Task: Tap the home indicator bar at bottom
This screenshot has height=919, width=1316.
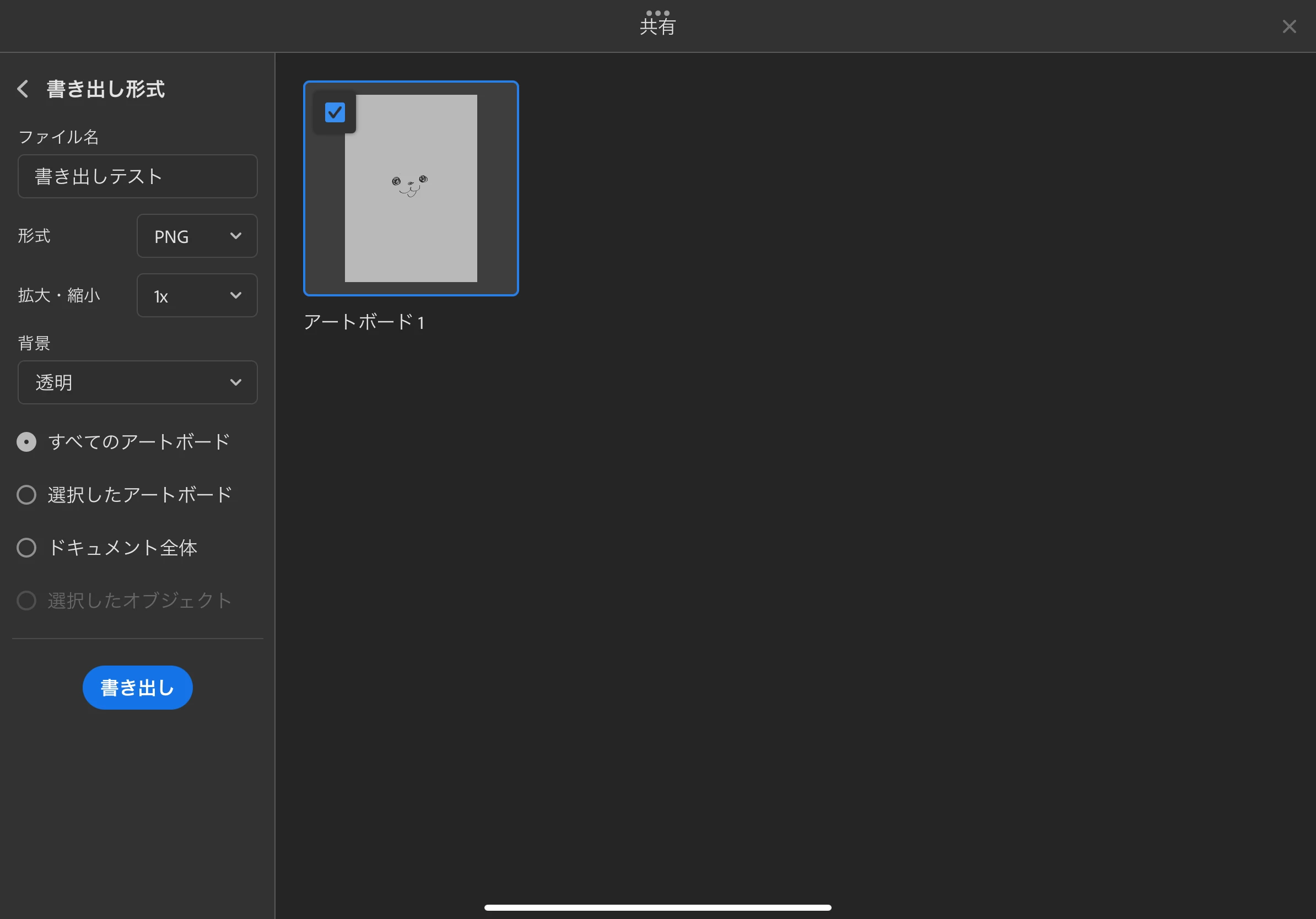Action: pos(657,907)
